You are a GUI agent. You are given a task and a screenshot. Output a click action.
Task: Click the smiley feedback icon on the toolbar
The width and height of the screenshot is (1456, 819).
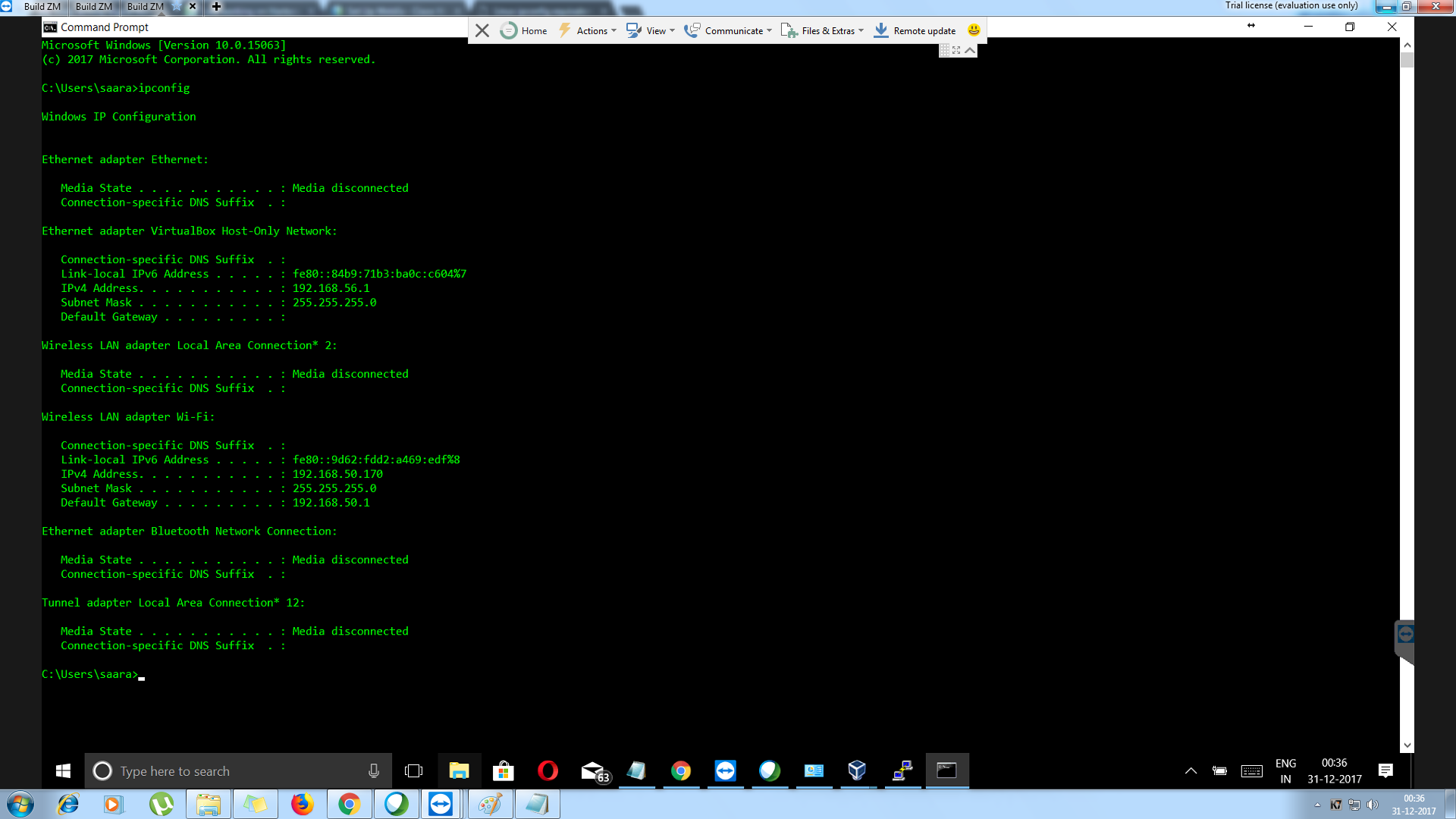tap(973, 30)
